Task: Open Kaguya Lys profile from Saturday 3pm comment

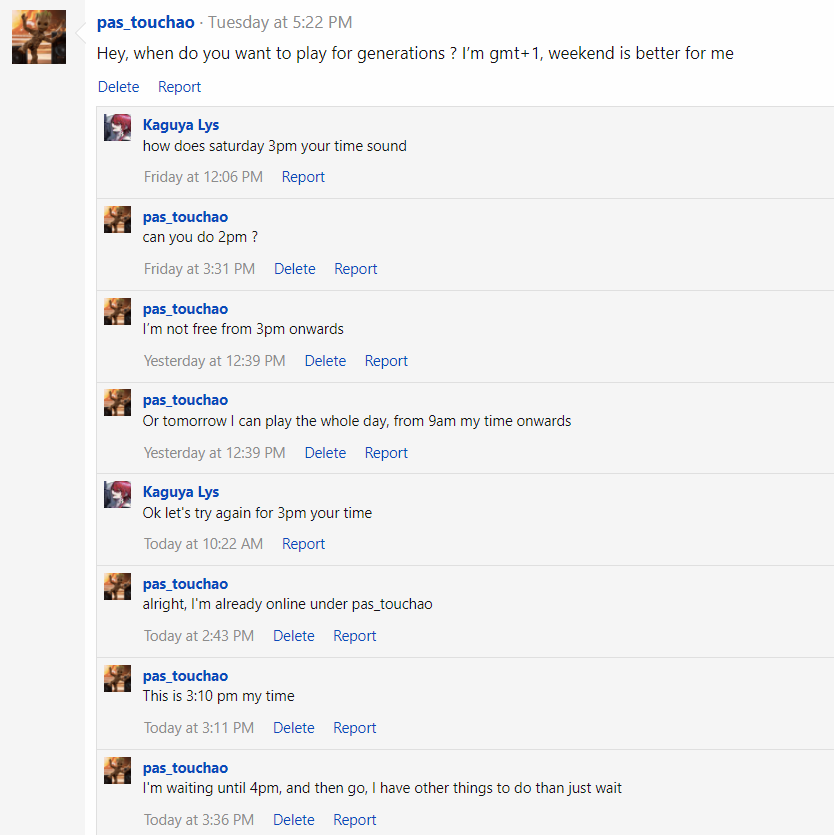Action: [x=181, y=125]
